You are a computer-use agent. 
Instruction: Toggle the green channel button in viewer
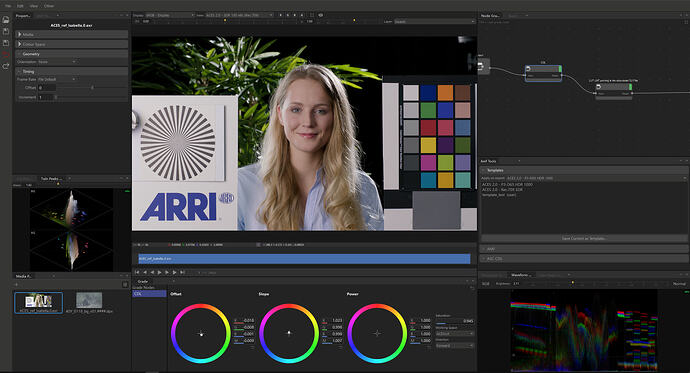[288, 15]
